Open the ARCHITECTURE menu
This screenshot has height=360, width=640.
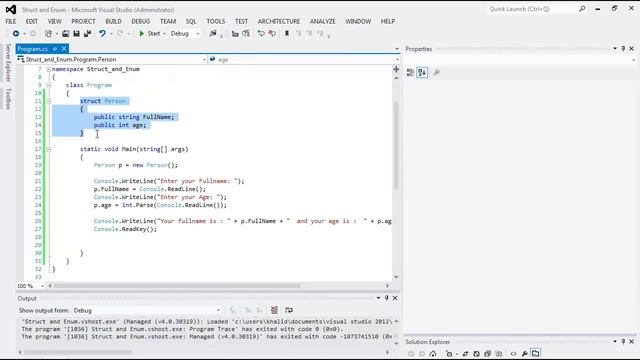coord(279,21)
